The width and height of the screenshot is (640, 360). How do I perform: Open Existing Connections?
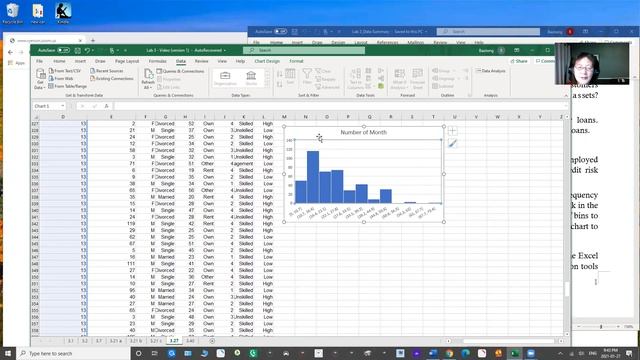[x=111, y=78]
